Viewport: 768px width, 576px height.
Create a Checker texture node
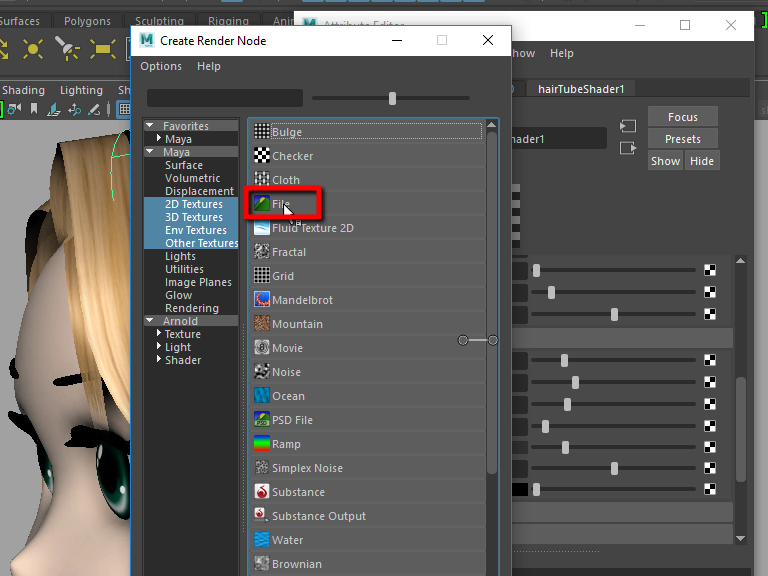click(x=367, y=156)
